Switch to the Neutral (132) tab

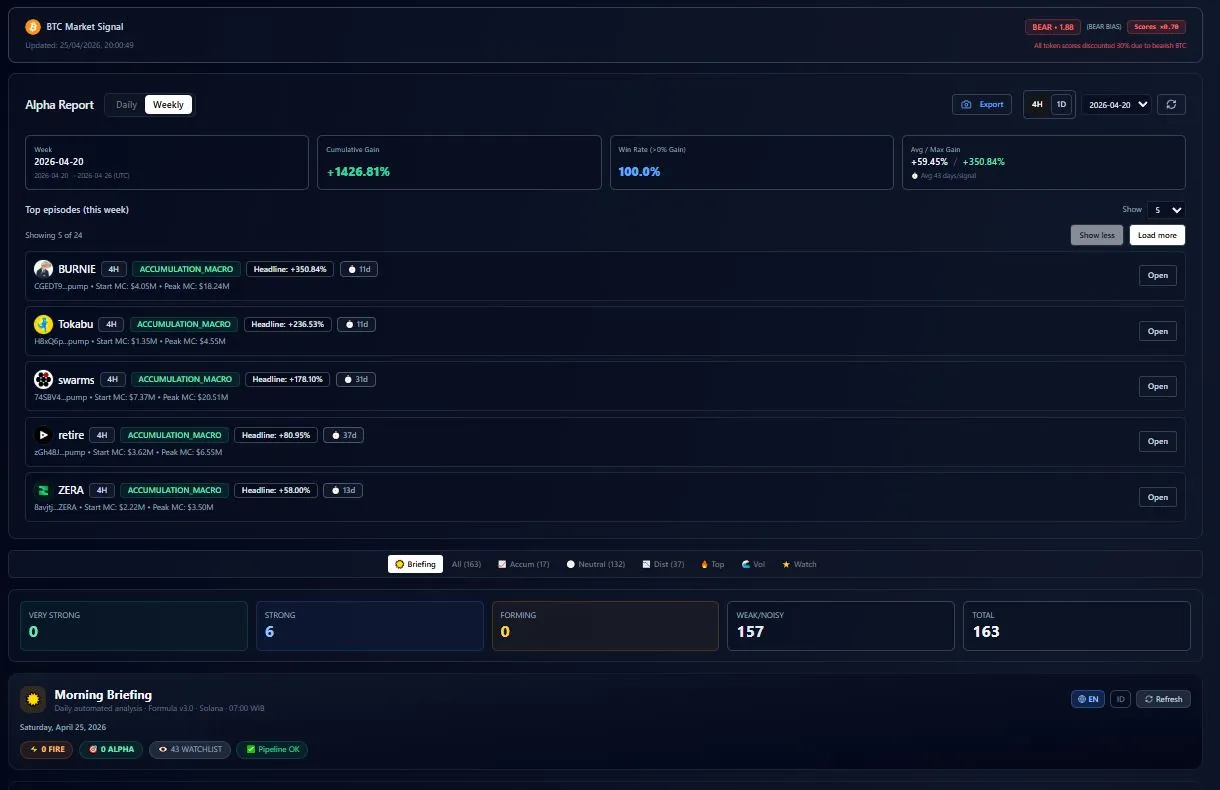[x=595, y=564]
